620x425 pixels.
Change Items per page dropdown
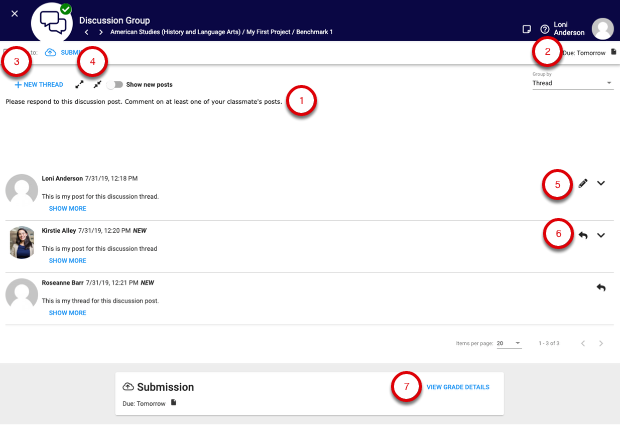pos(509,343)
